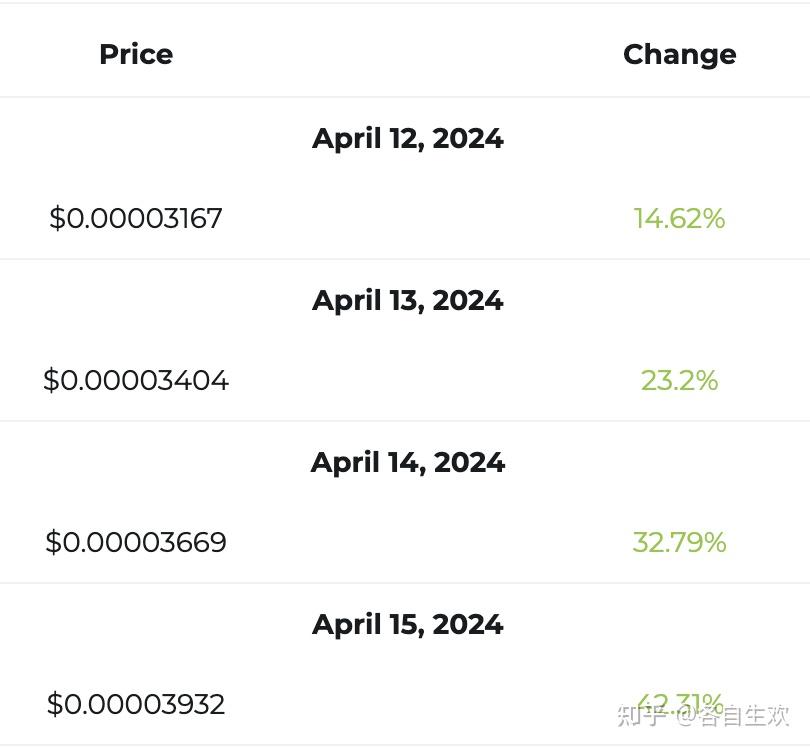Click the 23.2% change value
Viewport: 810px width, 748px height.
pos(679,380)
